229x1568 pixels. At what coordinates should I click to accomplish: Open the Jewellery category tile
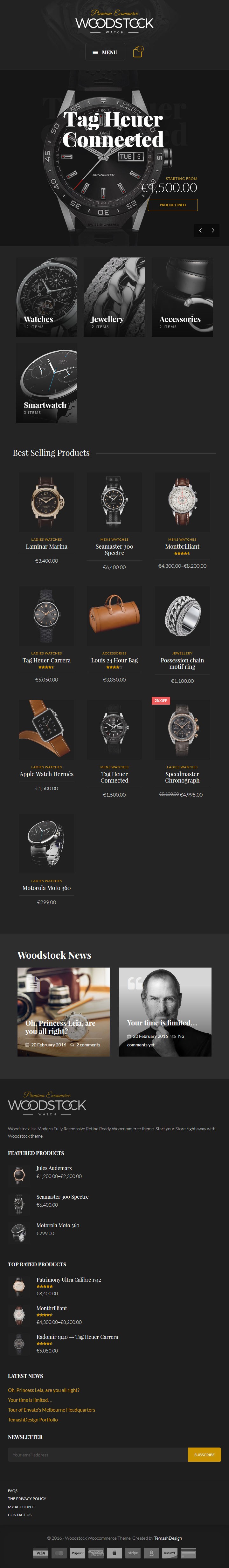coord(114,297)
